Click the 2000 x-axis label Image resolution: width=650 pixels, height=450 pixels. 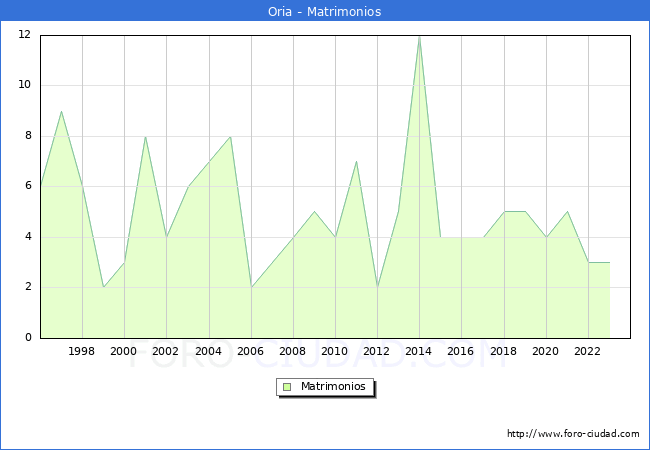pos(124,351)
